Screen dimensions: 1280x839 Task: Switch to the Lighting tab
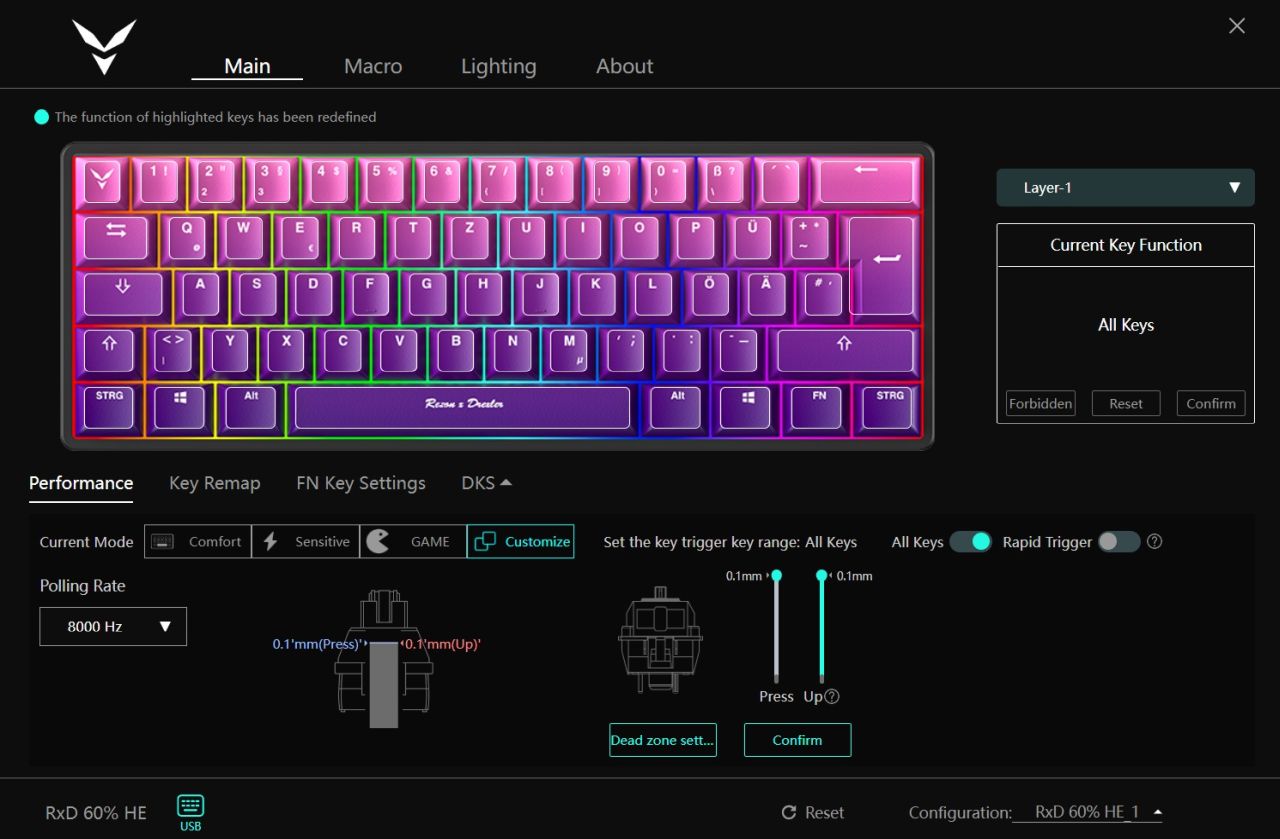coord(498,66)
